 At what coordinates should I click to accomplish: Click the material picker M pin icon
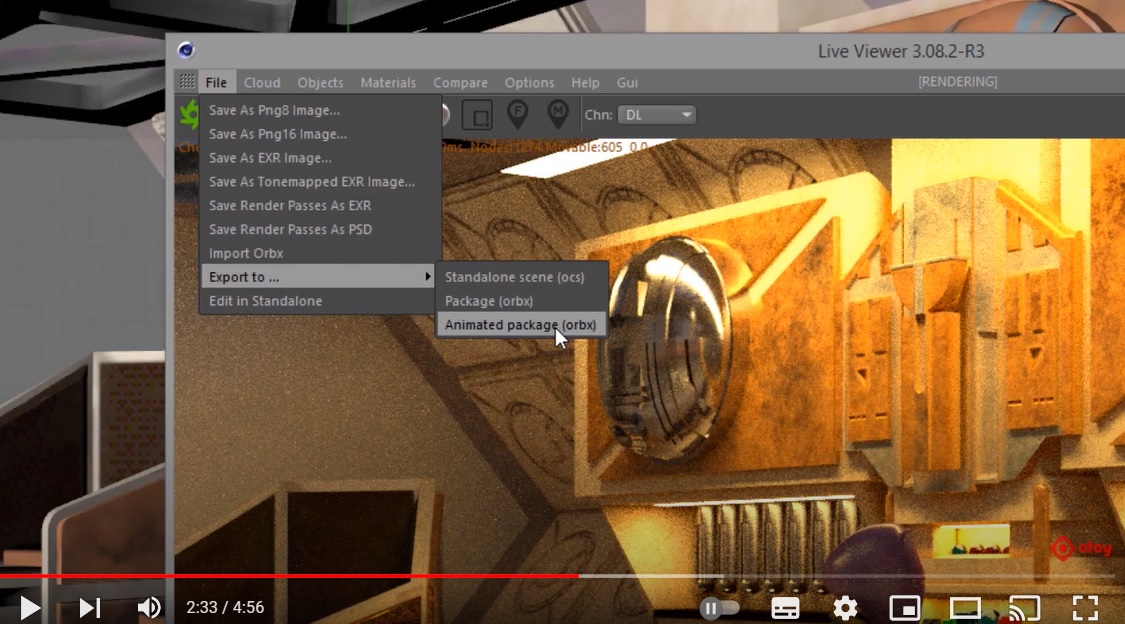coord(557,114)
